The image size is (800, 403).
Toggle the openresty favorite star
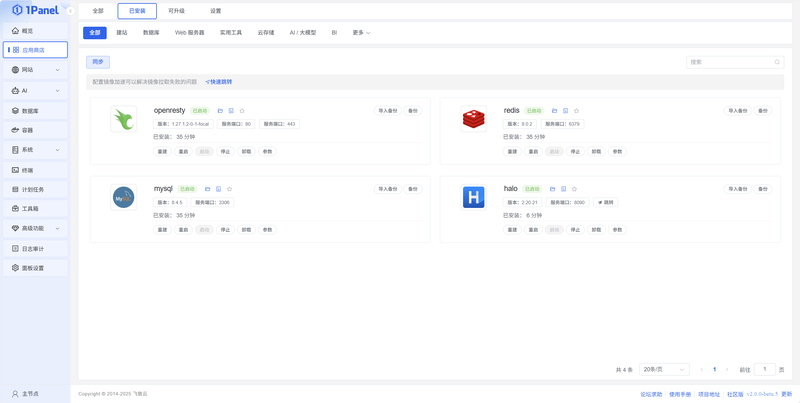click(242, 111)
